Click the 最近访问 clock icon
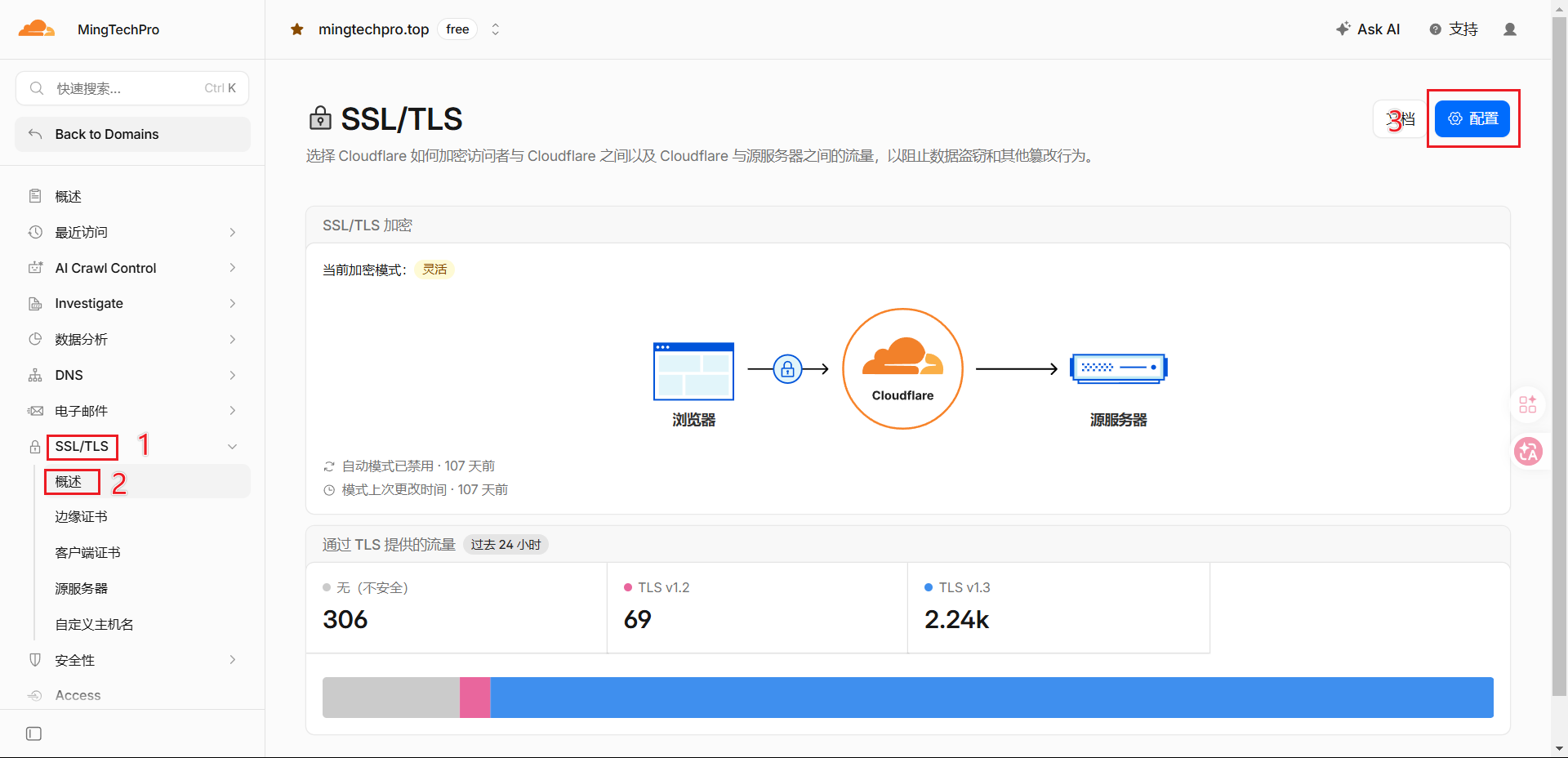Screen dimensions: 1568x758 35,232
